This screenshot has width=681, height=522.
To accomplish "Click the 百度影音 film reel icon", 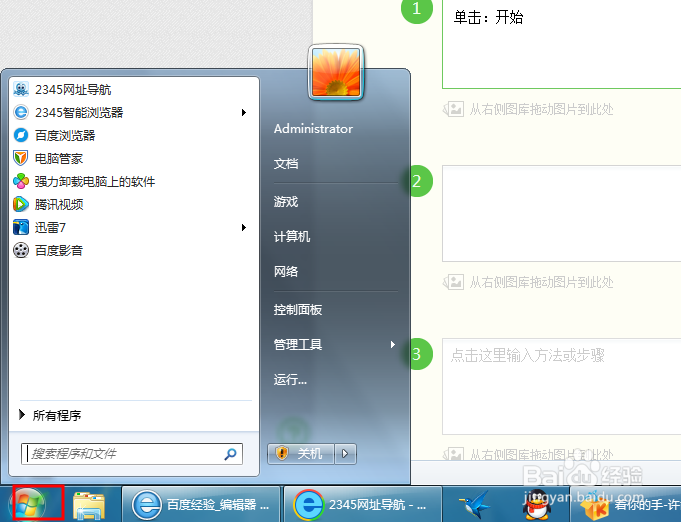I will [21, 250].
